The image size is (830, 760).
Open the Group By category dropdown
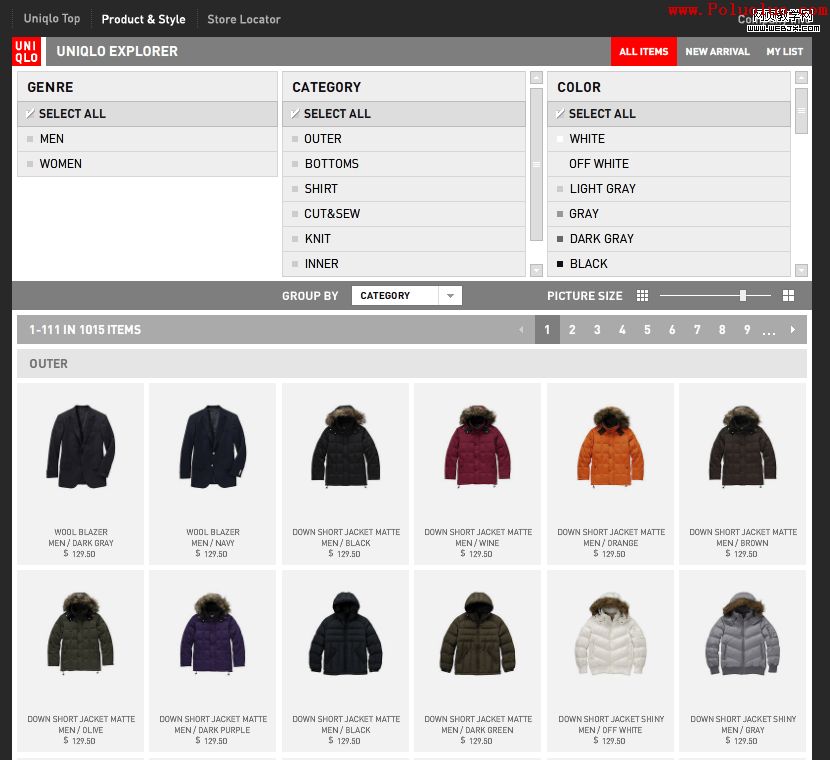(x=407, y=295)
